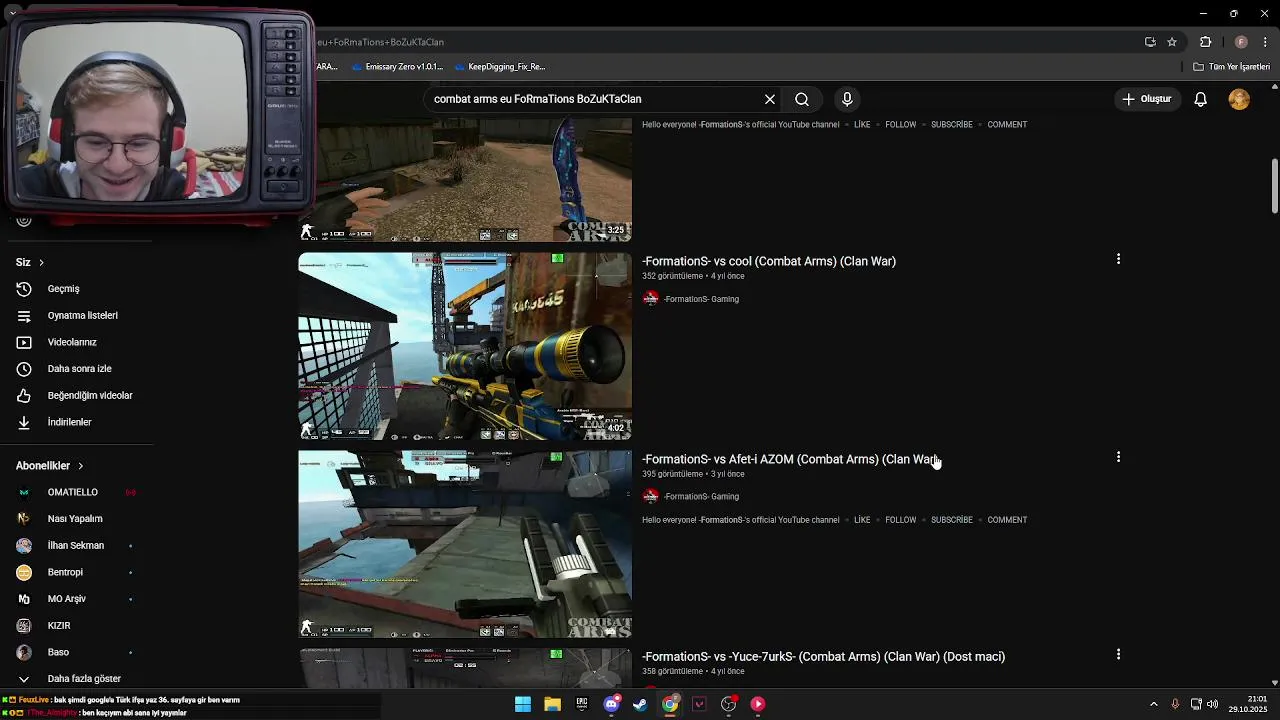Screen dimensions: 1280x720
Task: Open the Emissary Zero v1.0.1 bookmark
Action: (396, 67)
